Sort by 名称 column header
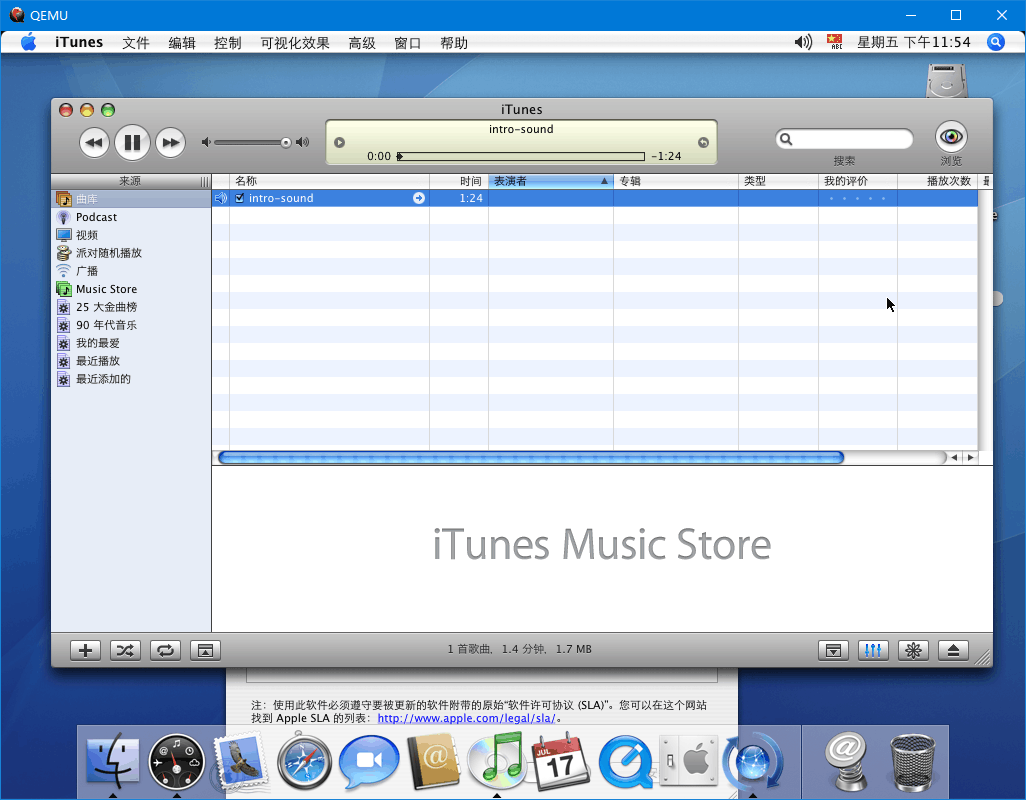 point(330,181)
